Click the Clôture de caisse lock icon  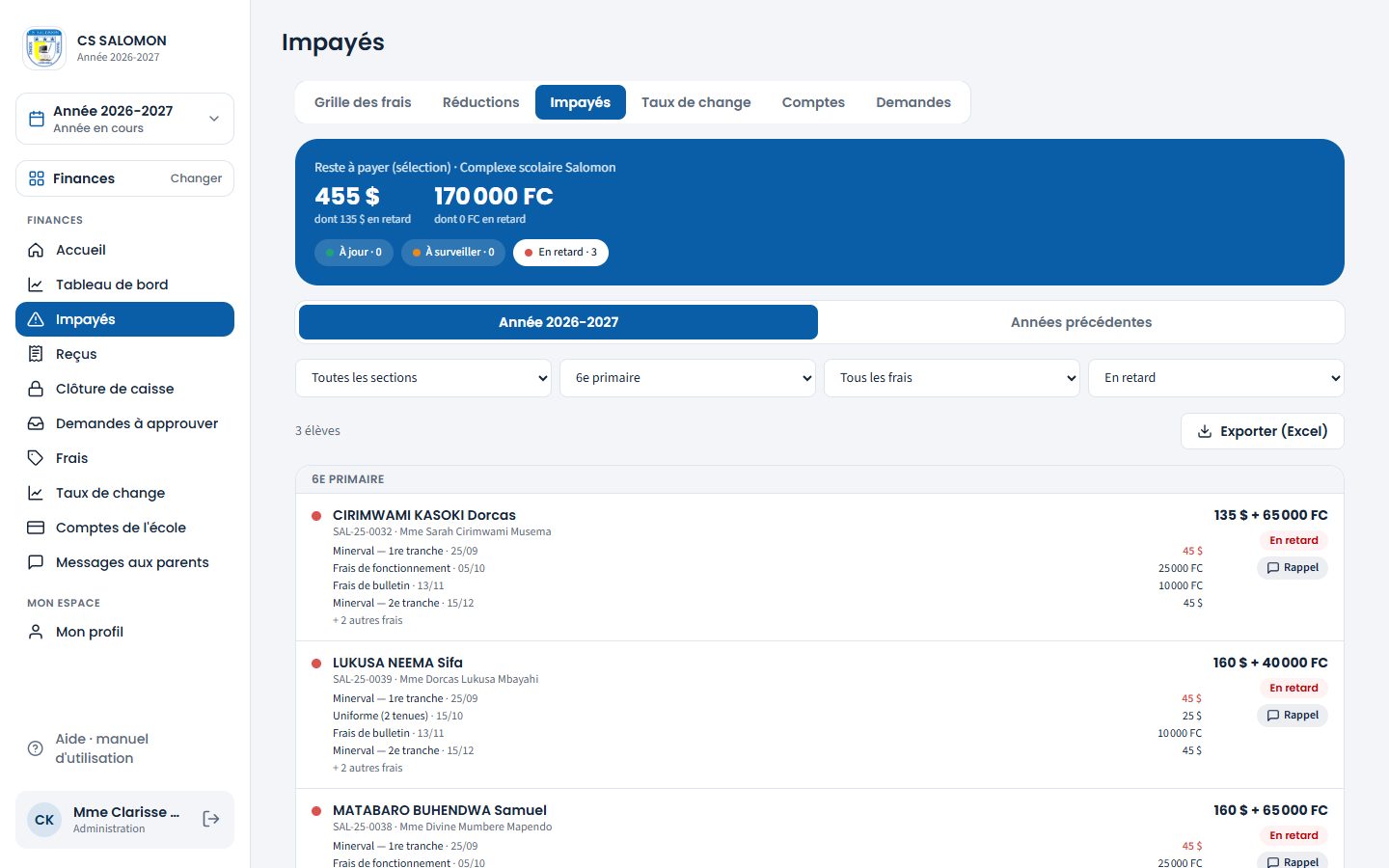[36, 389]
